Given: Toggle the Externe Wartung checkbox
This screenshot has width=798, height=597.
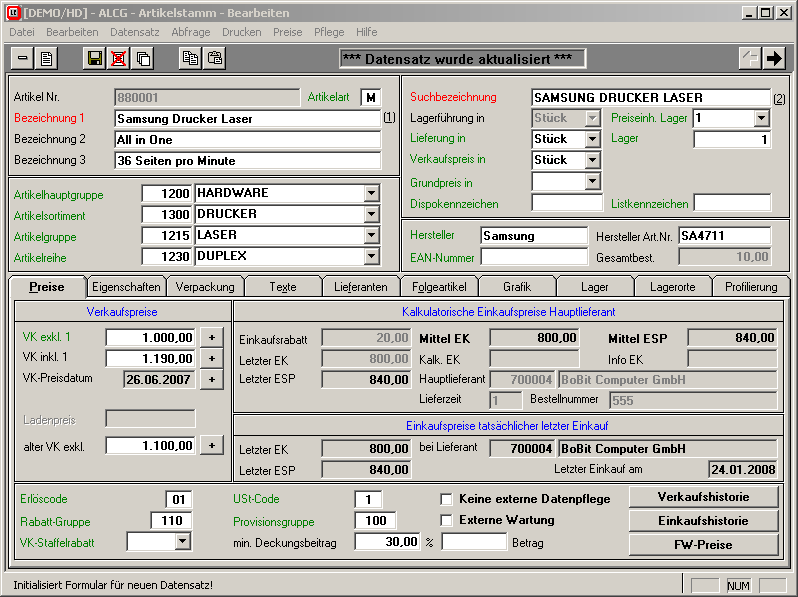Looking at the screenshot, I should (x=447, y=520).
